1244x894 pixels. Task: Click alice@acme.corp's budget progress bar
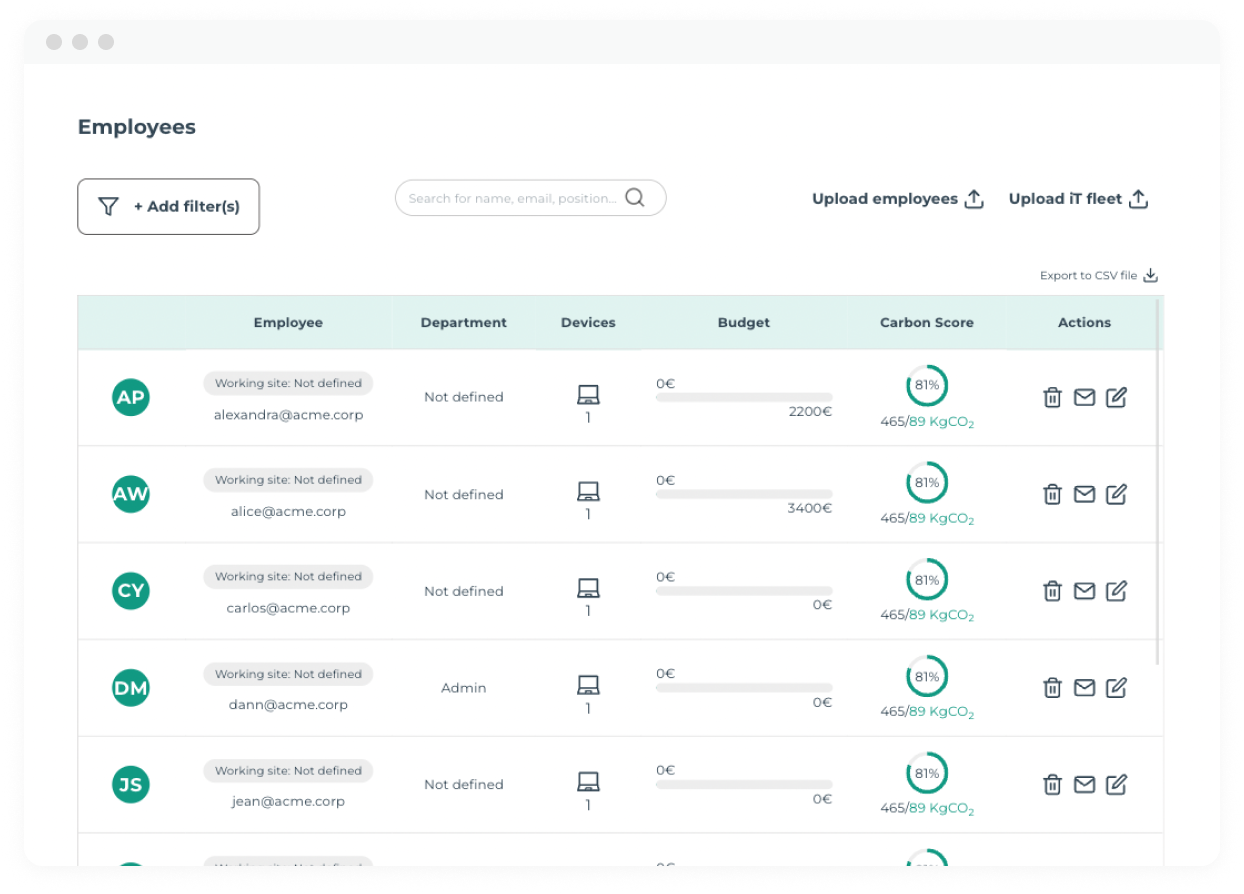[x=744, y=494]
